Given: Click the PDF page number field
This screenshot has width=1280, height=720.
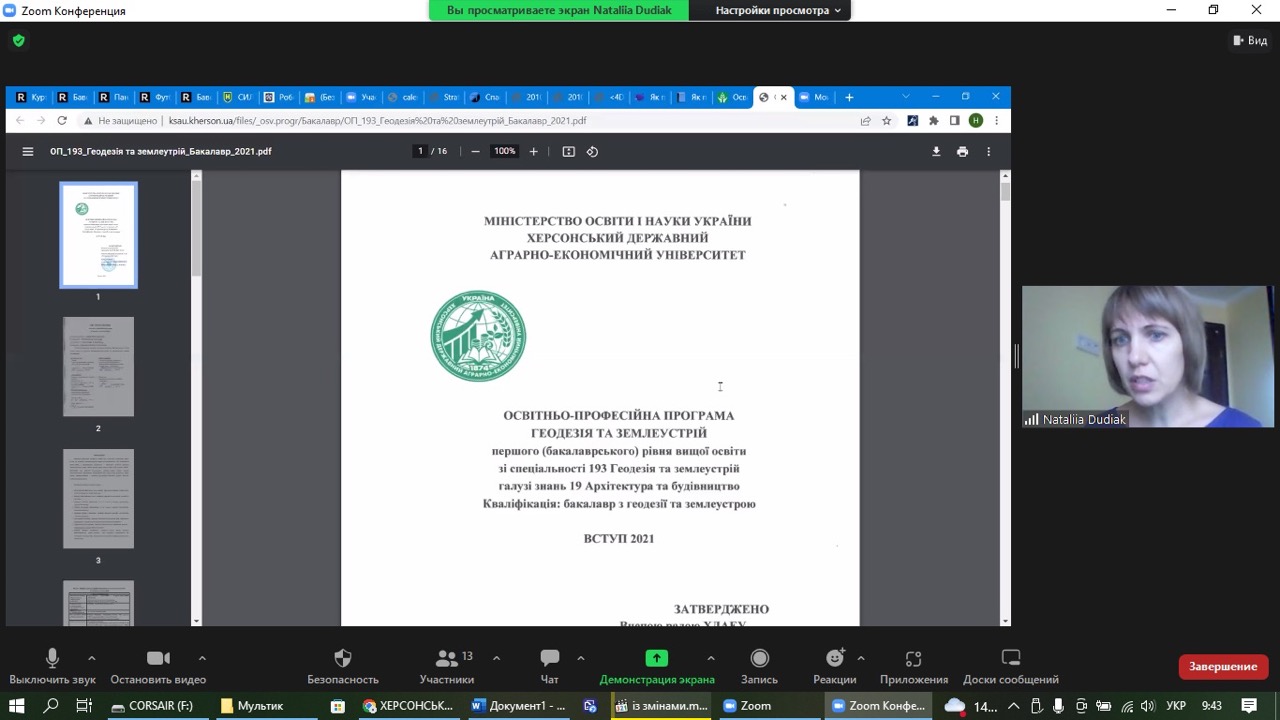Looking at the screenshot, I should (420, 151).
